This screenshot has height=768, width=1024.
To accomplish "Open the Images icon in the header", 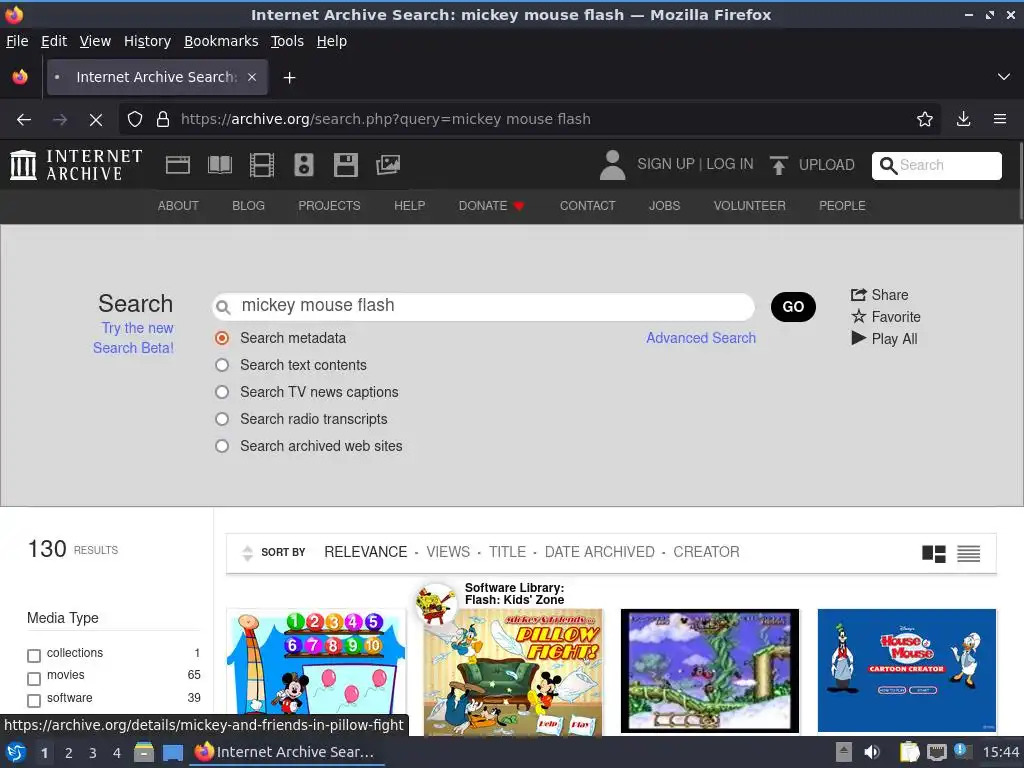I will [388, 165].
